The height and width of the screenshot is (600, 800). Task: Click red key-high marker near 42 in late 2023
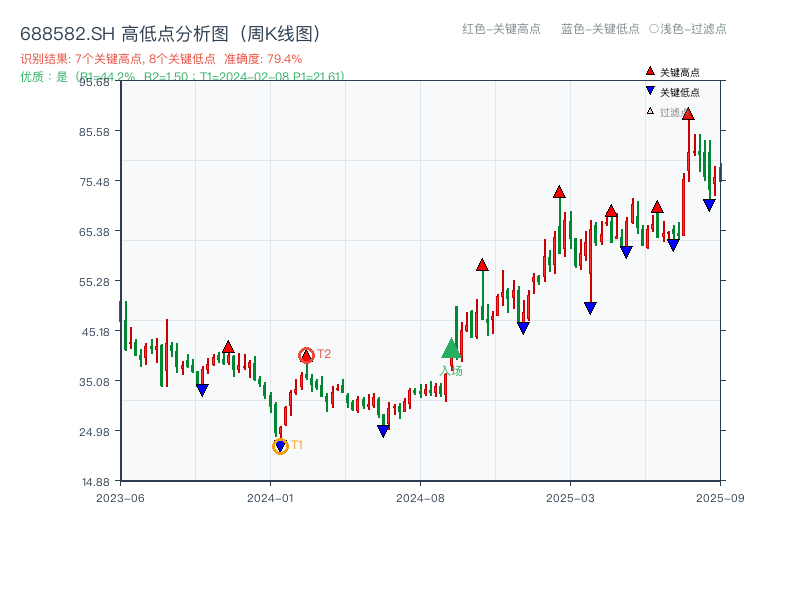(x=228, y=347)
